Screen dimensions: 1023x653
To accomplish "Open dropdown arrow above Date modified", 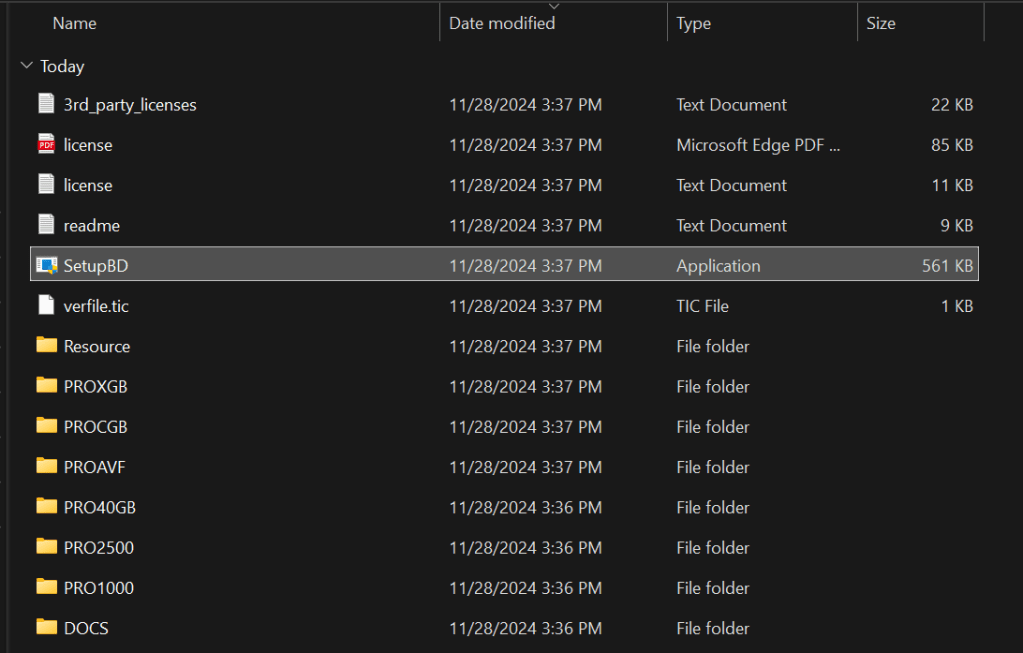I will click(554, 6).
